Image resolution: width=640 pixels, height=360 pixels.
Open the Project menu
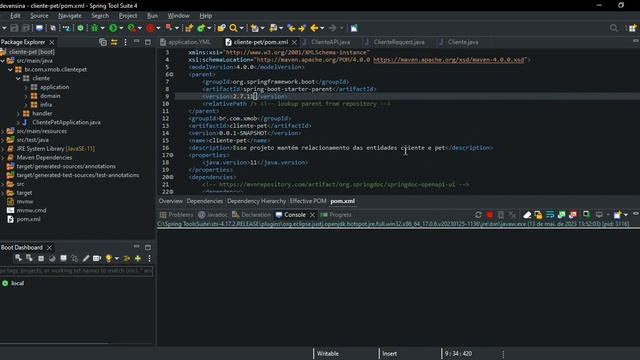tap(128, 16)
